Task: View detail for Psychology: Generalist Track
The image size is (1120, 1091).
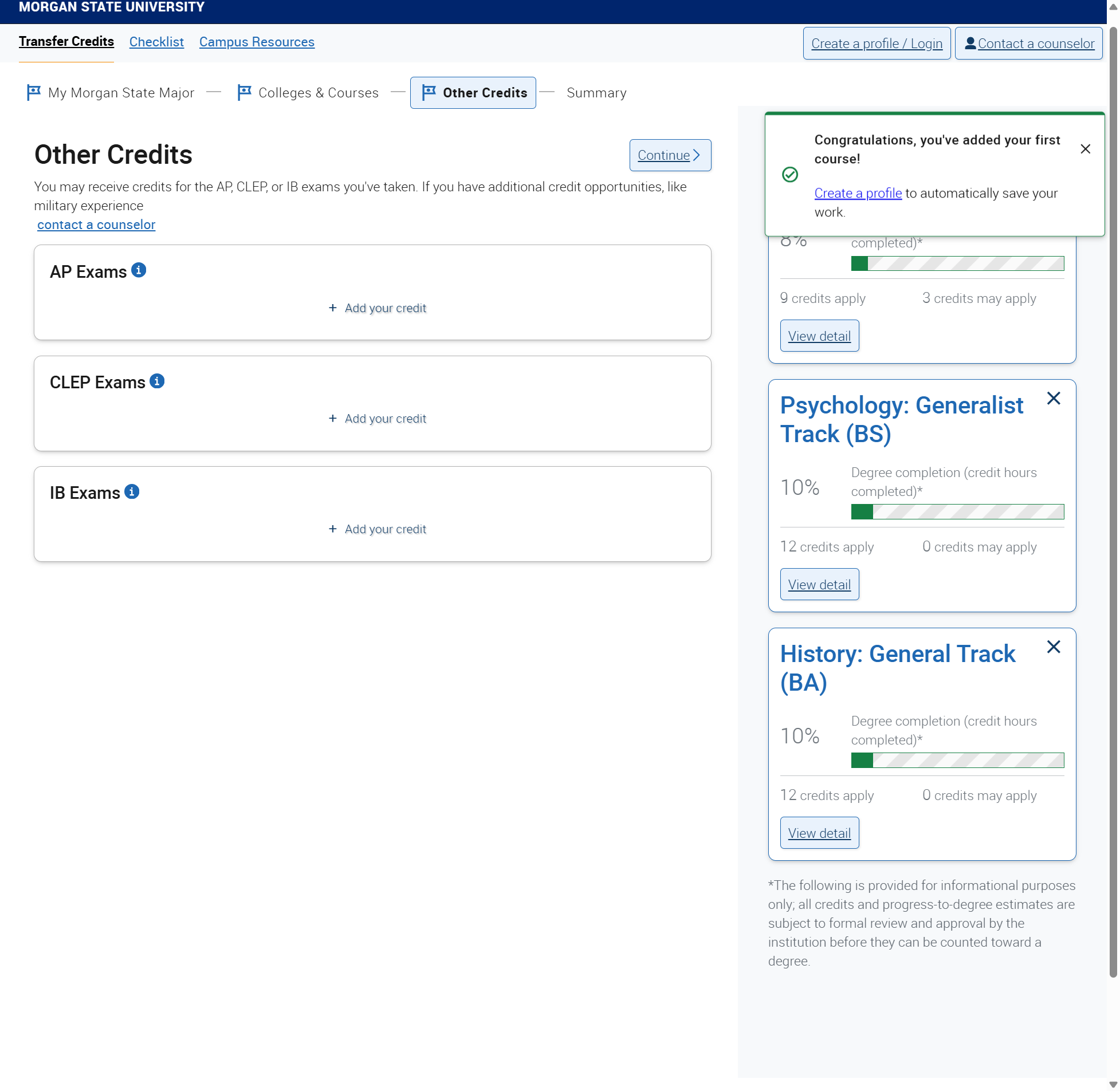Action: (x=819, y=585)
